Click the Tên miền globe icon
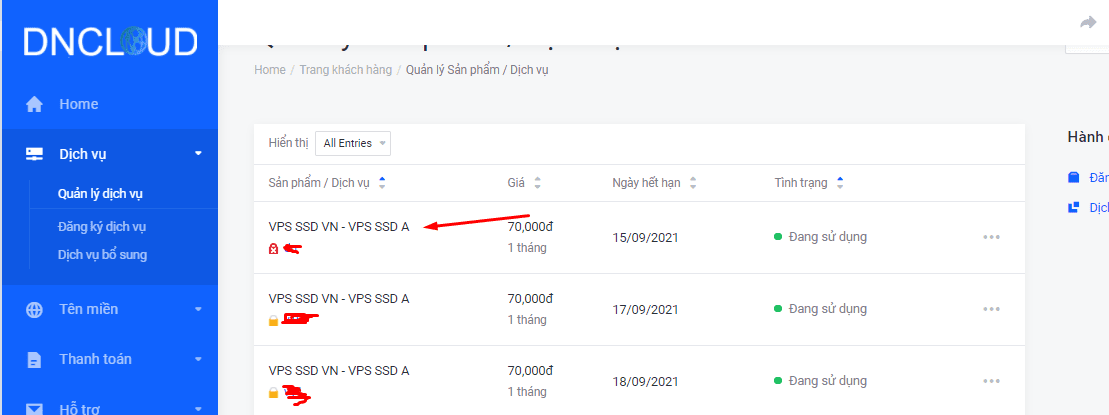Viewport: 1109px width, 415px height. tap(35, 309)
